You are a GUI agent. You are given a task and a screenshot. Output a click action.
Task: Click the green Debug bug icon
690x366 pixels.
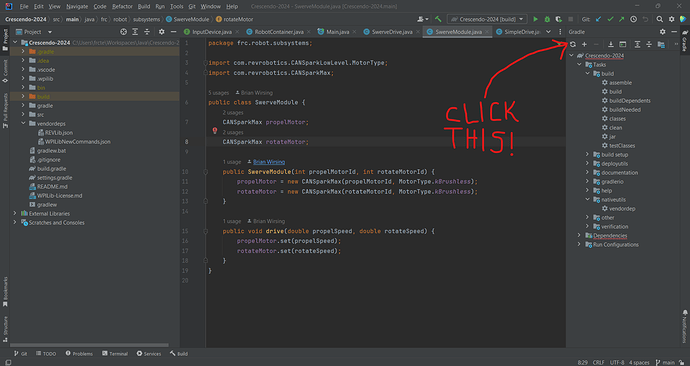coord(547,19)
